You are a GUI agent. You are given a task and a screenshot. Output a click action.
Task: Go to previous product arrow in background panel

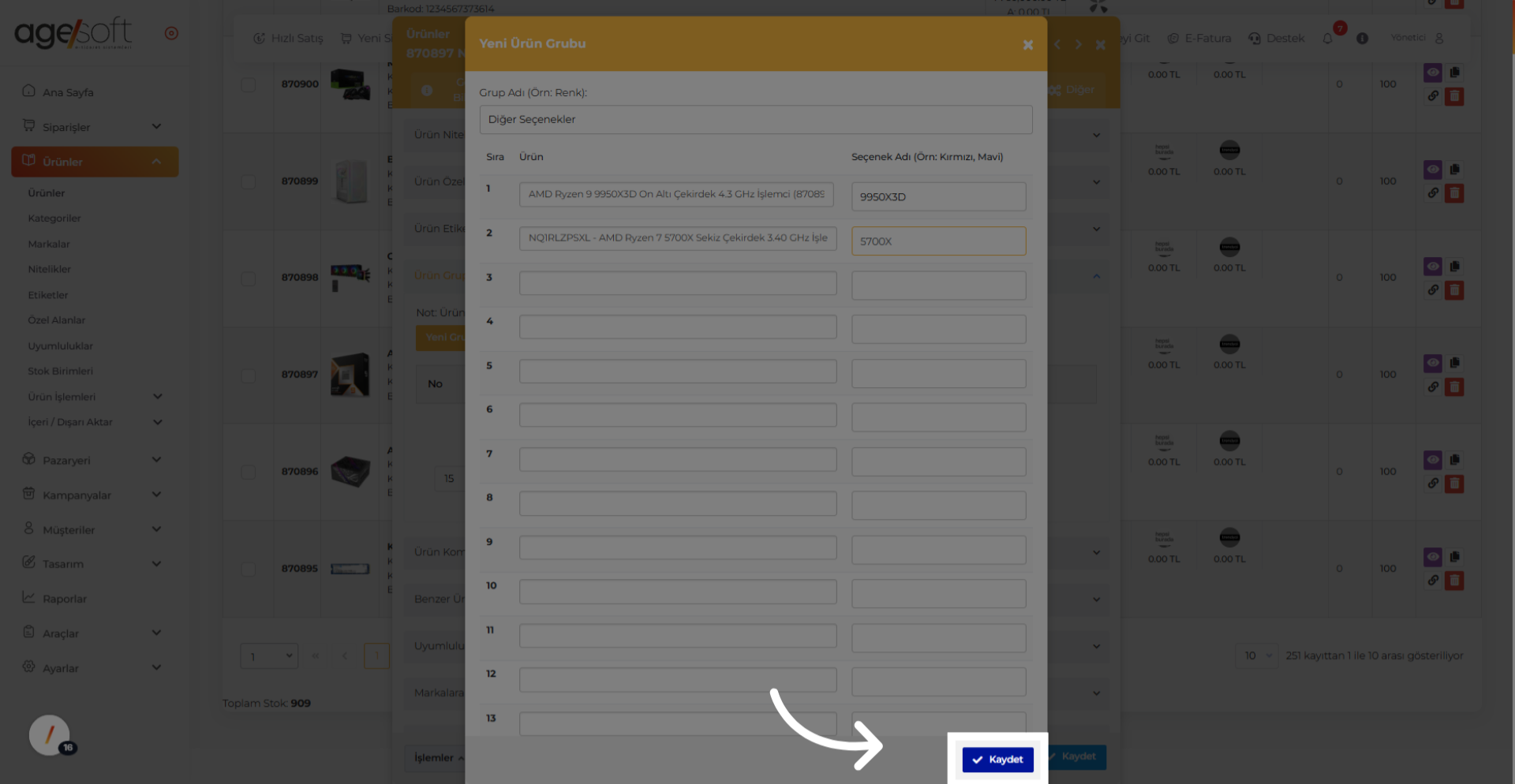point(1057,45)
